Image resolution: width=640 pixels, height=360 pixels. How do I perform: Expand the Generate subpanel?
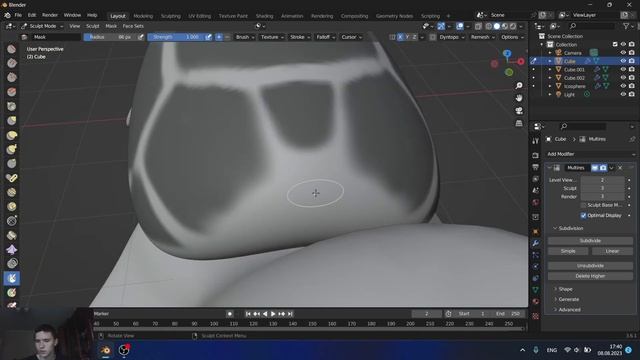tap(568, 299)
